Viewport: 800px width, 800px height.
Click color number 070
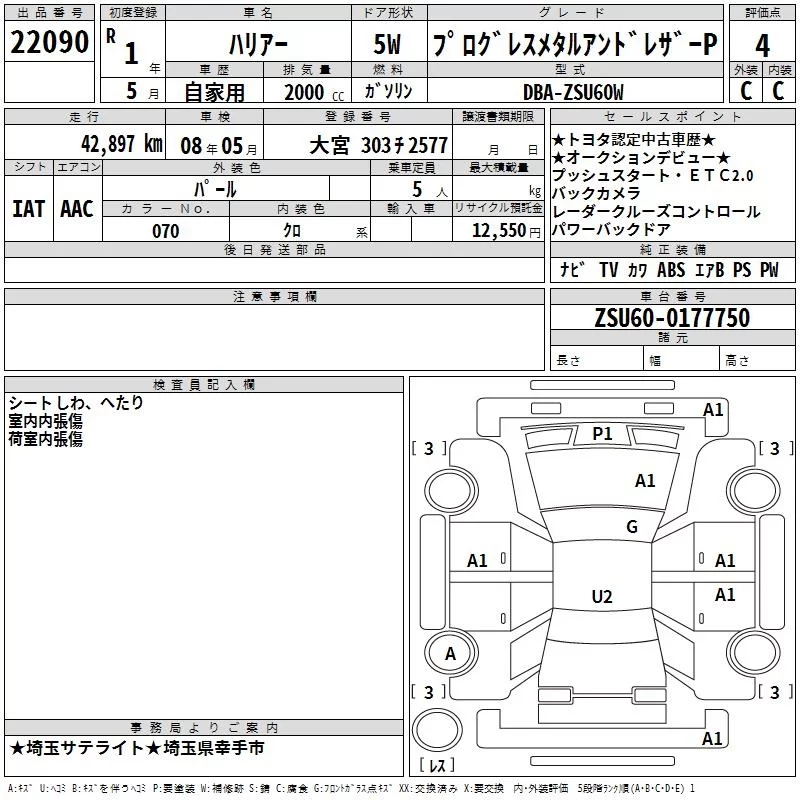pos(166,231)
